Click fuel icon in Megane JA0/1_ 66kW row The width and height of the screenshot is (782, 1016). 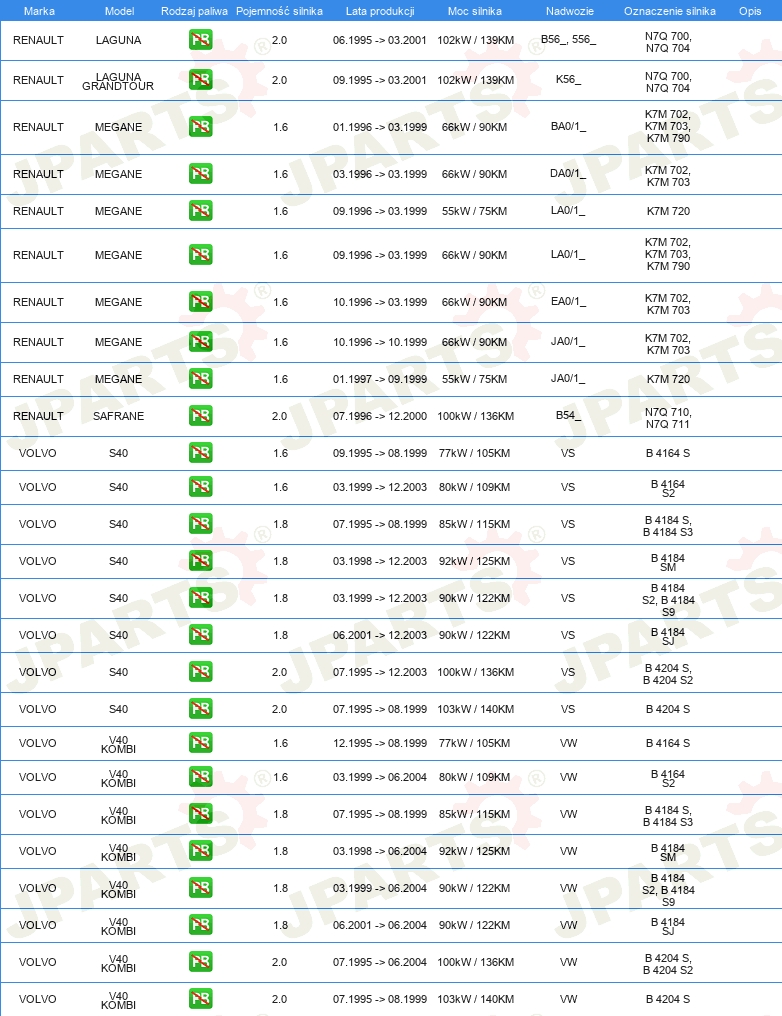201,341
